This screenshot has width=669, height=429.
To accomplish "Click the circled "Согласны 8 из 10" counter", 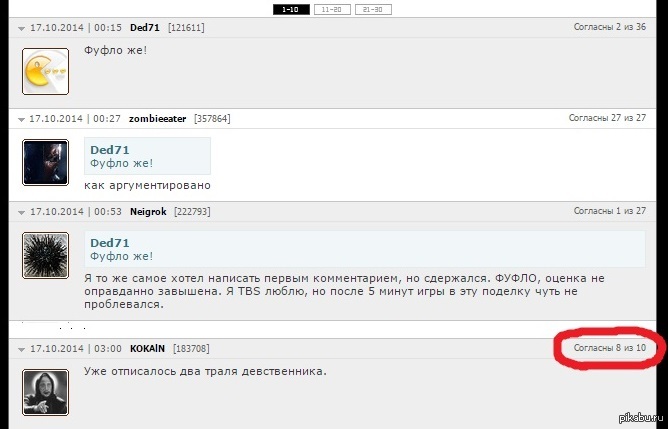I will click(x=610, y=348).
